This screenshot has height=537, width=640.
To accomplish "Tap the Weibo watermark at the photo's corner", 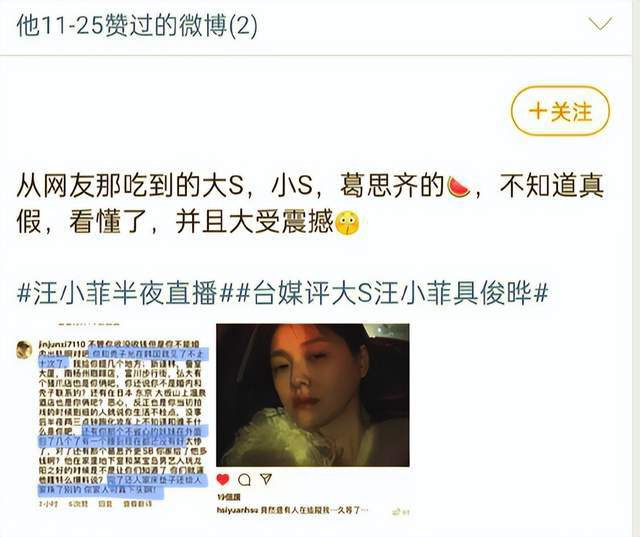I will click(x=401, y=512).
